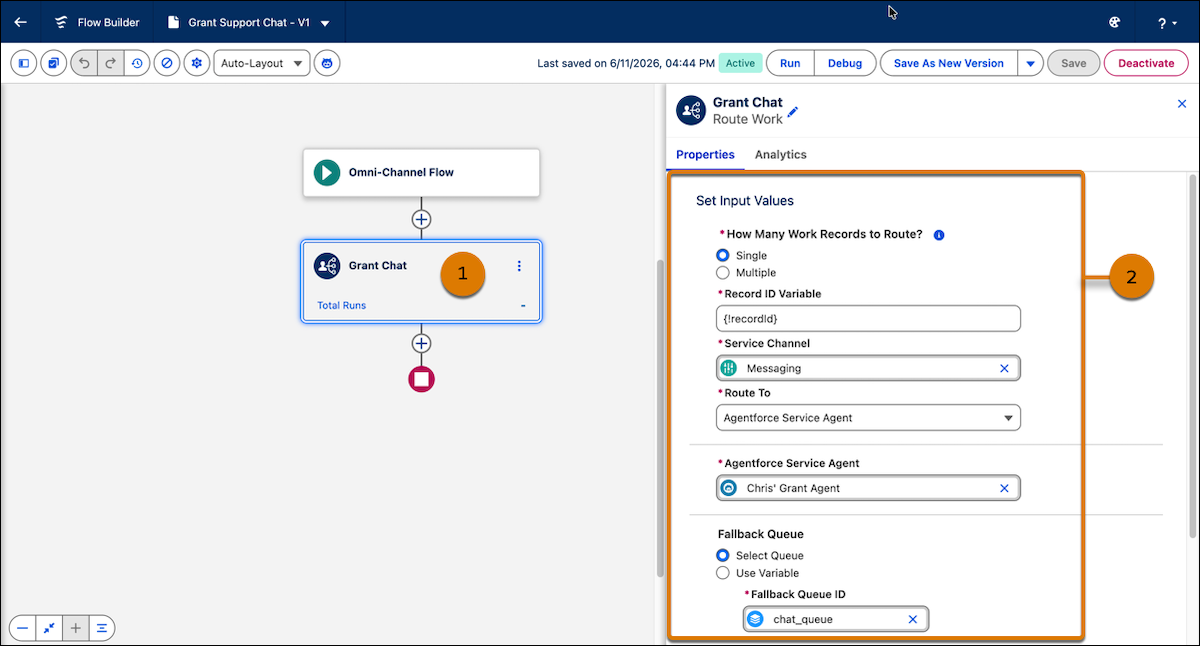Add element after Omni-Channel Flow start
This screenshot has height=646, width=1200.
pyautogui.click(x=422, y=219)
